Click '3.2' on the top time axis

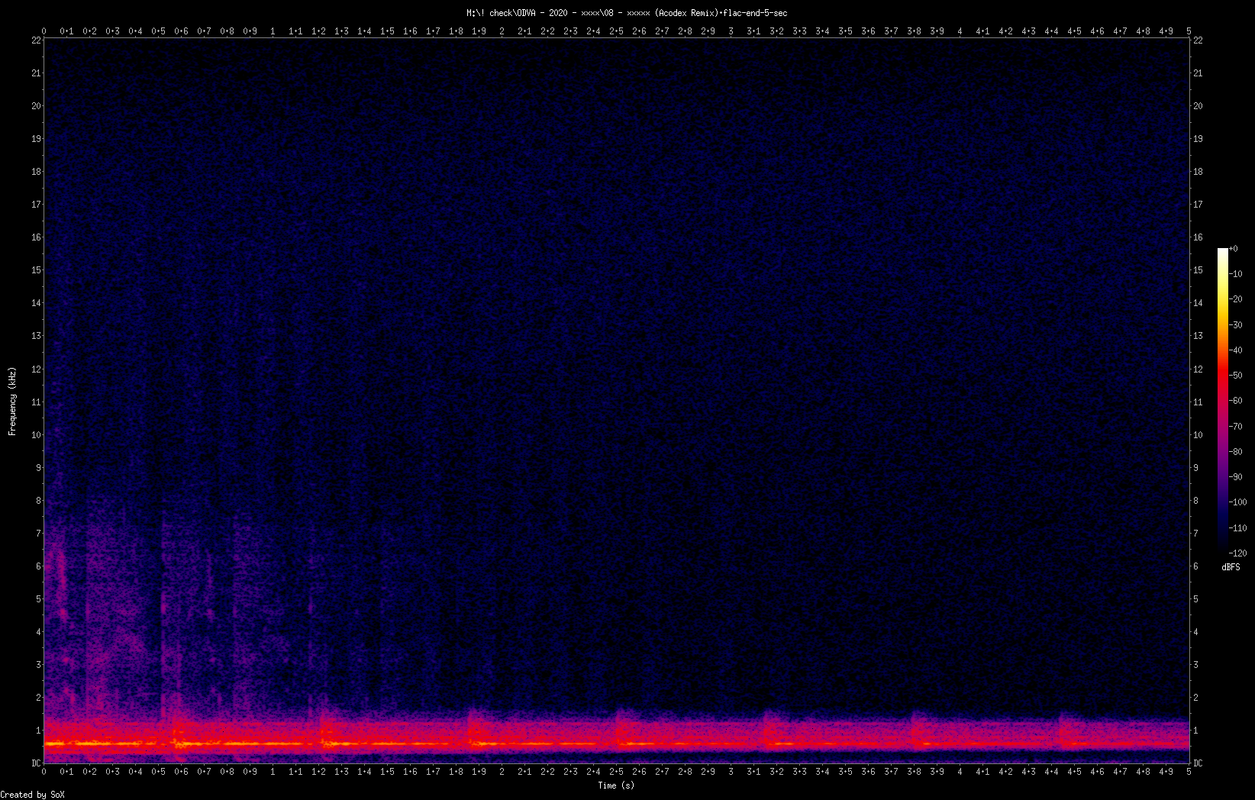777,31
